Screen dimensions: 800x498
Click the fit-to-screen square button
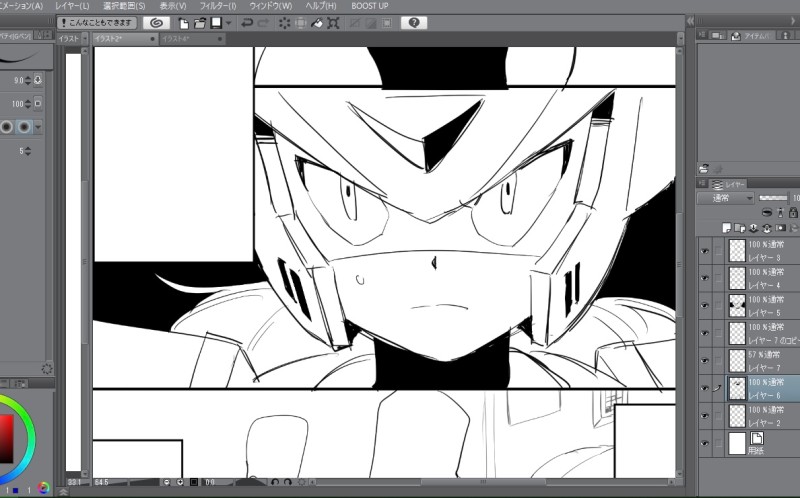click(x=194, y=482)
